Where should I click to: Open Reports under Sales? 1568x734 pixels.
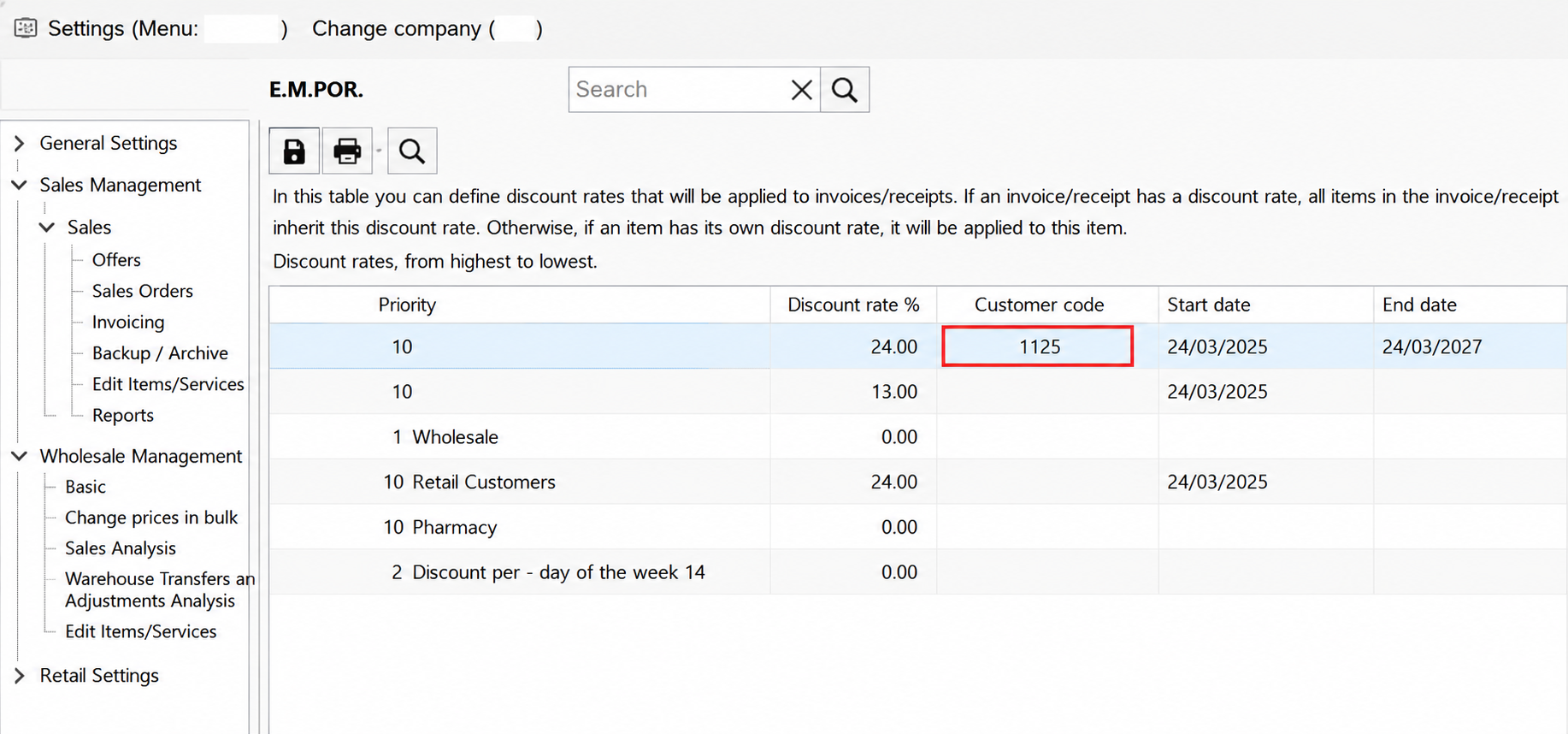coord(123,415)
